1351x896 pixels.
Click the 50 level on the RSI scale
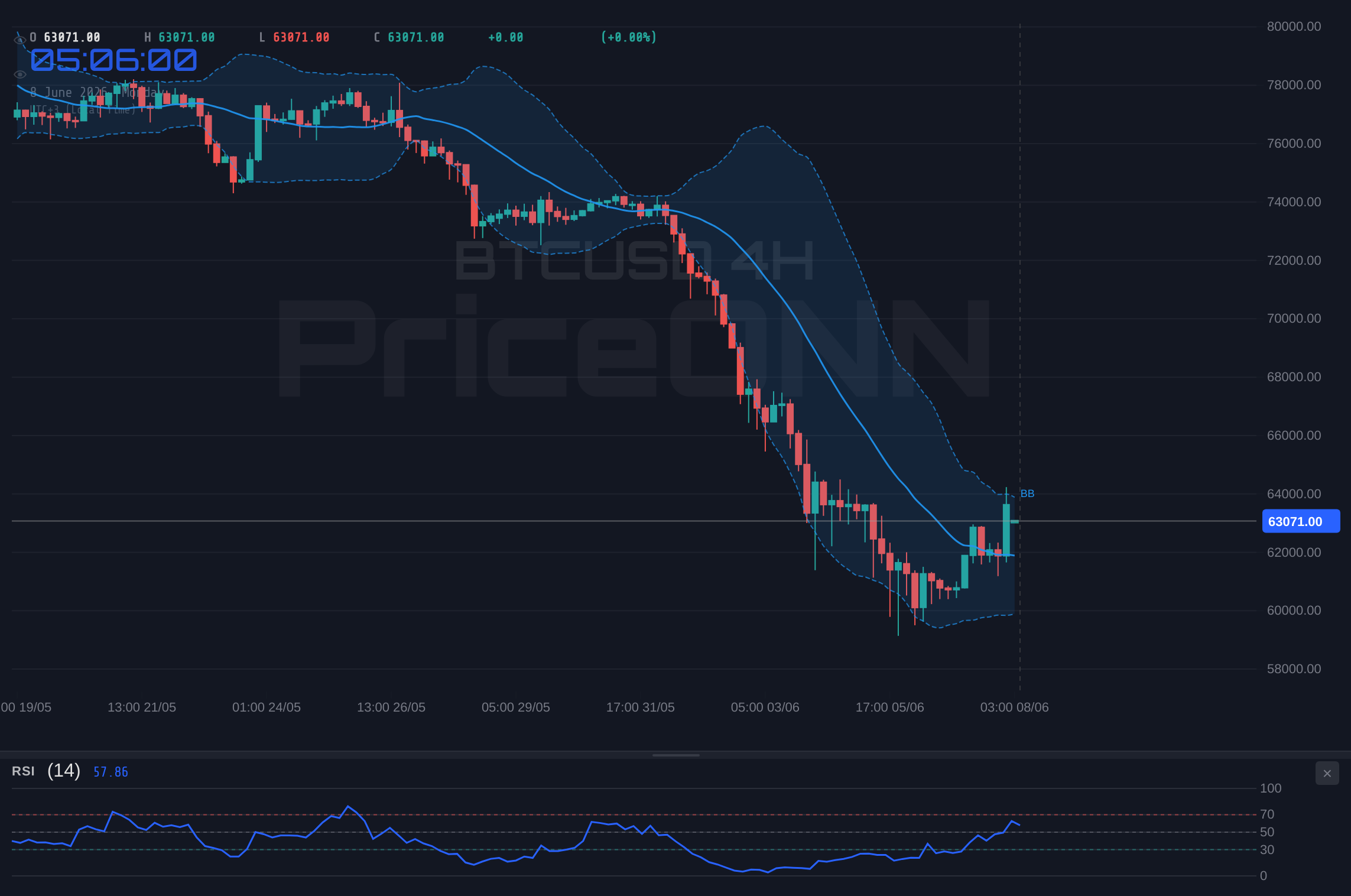point(1267,832)
